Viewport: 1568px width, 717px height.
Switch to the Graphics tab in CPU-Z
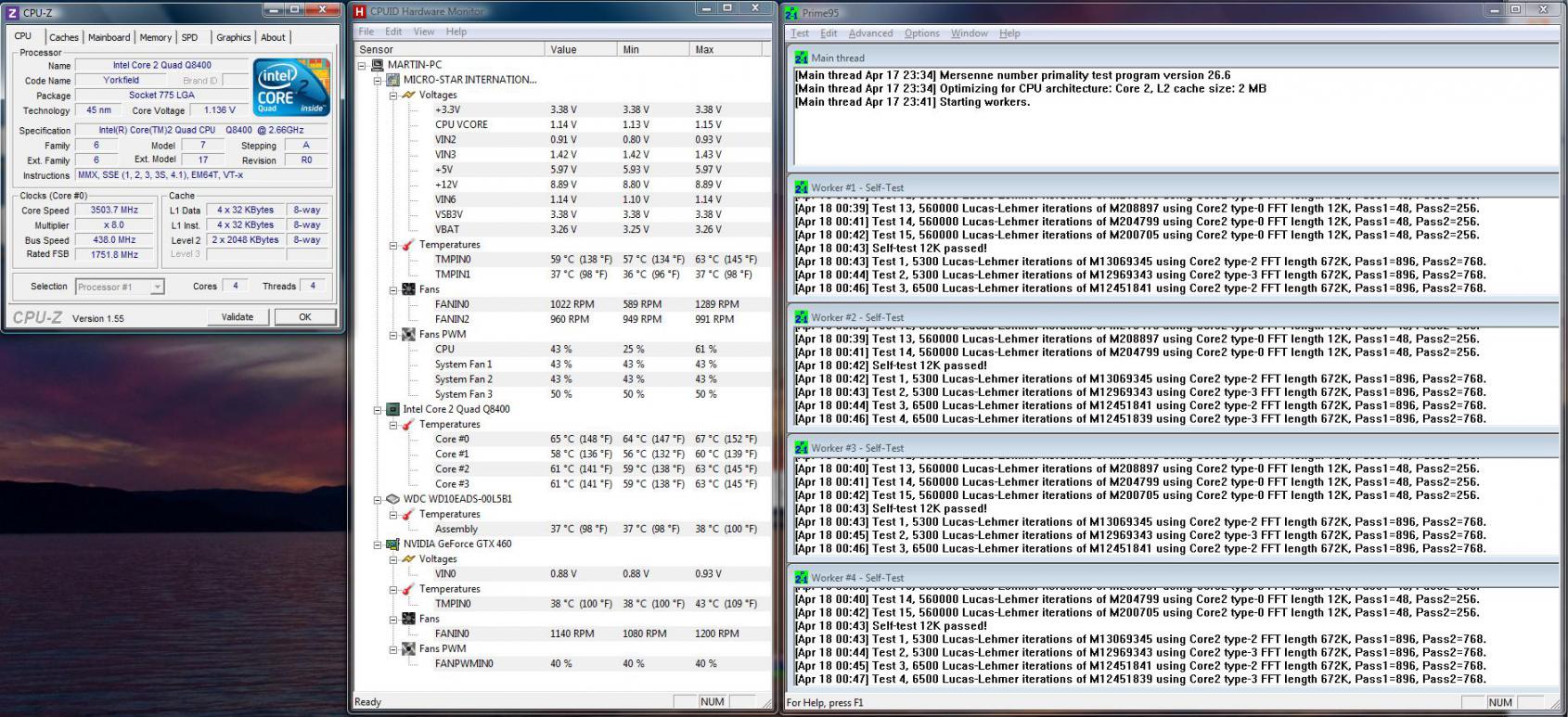click(x=233, y=38)
